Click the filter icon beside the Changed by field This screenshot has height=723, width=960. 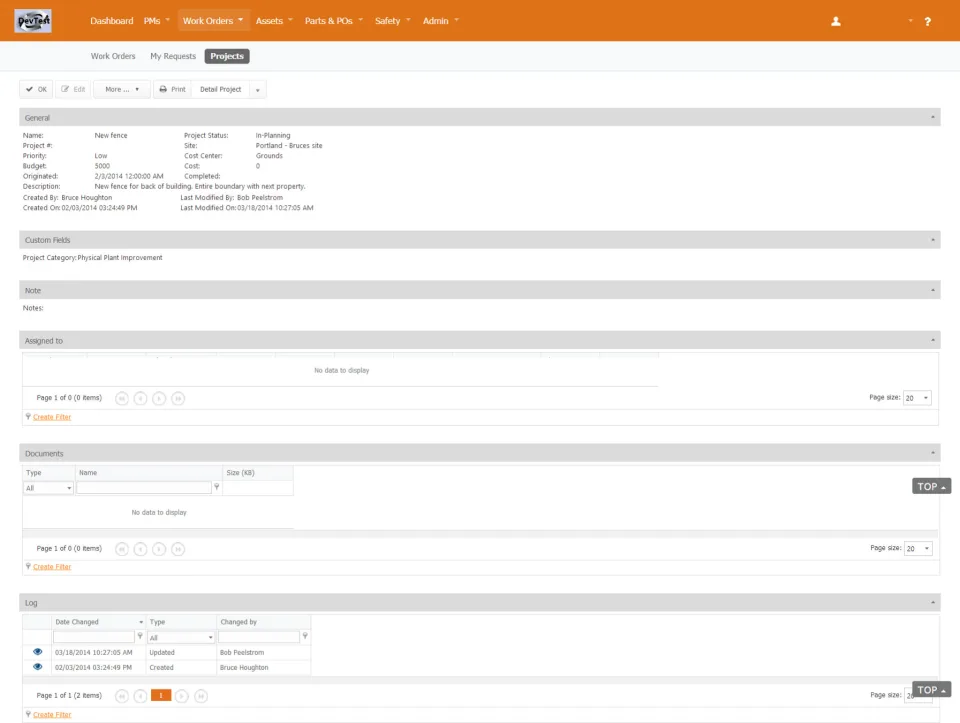pos(305,637)
